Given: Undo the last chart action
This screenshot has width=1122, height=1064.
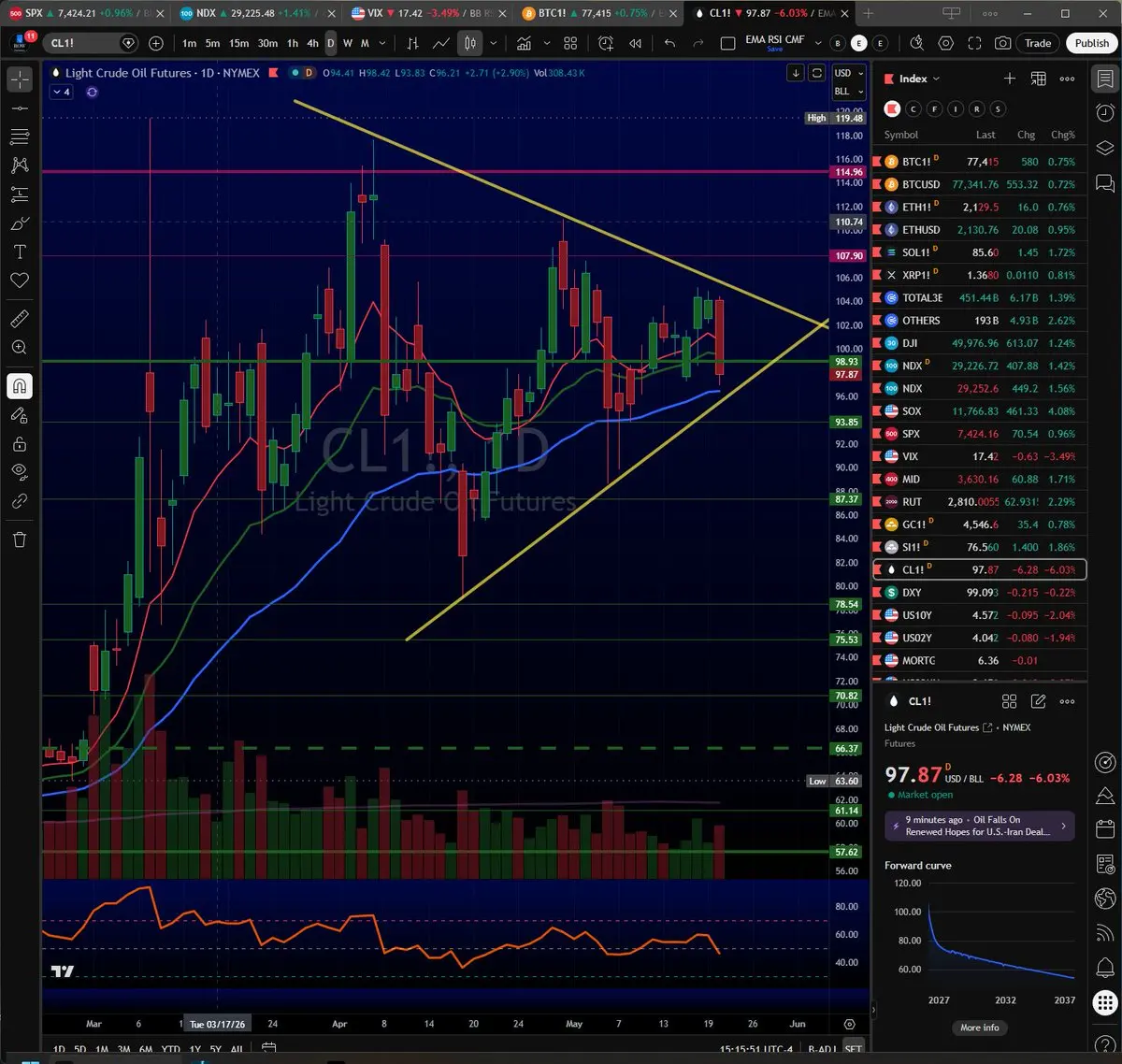Looking at the screenshot, I should [x=669, y=43].
